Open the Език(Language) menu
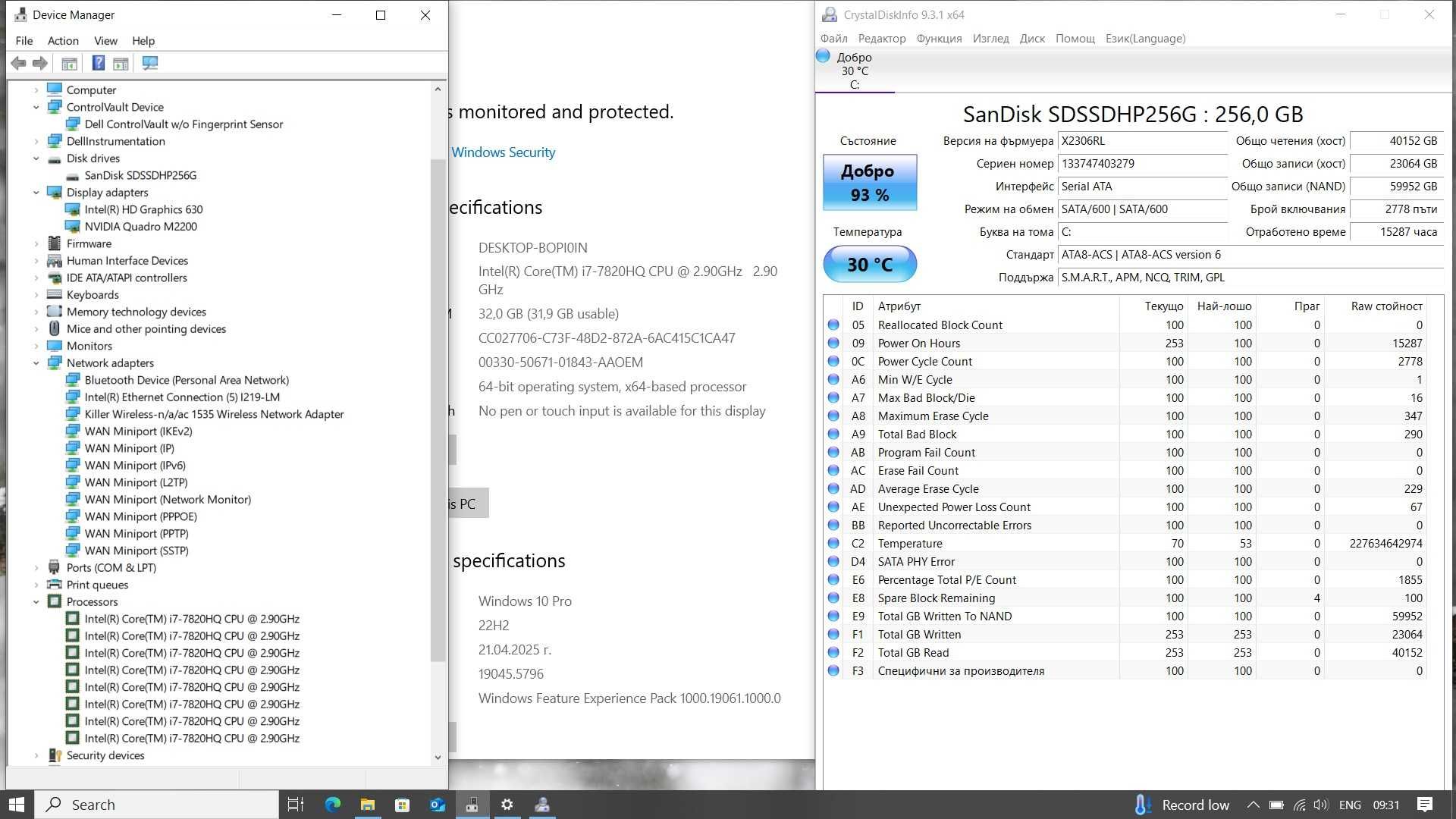 [1145, 39]
